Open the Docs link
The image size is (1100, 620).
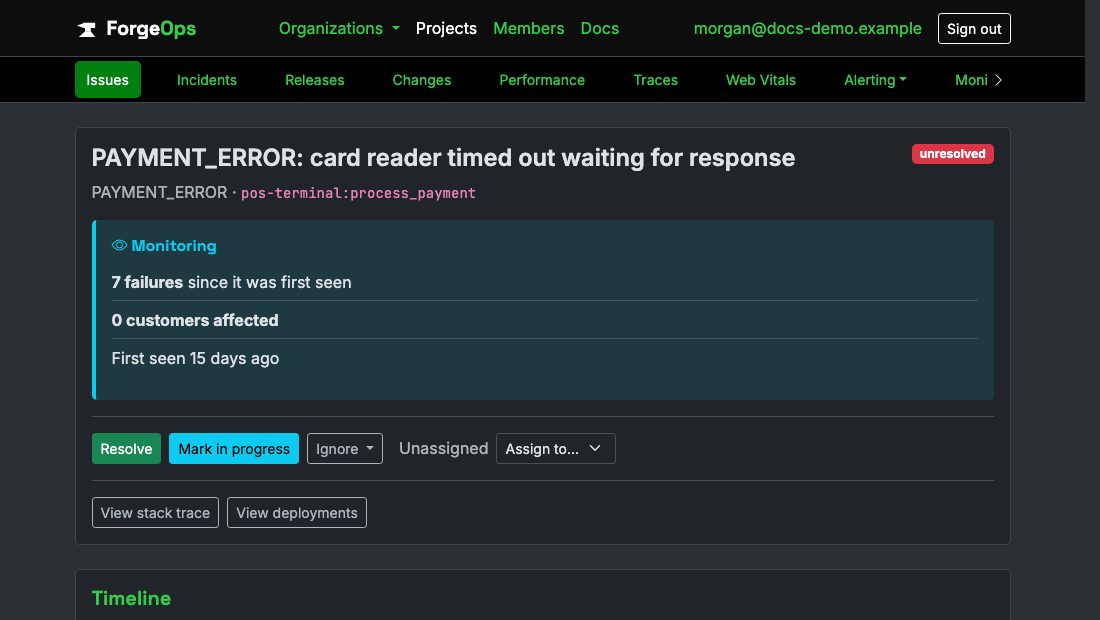coord(600,29)
